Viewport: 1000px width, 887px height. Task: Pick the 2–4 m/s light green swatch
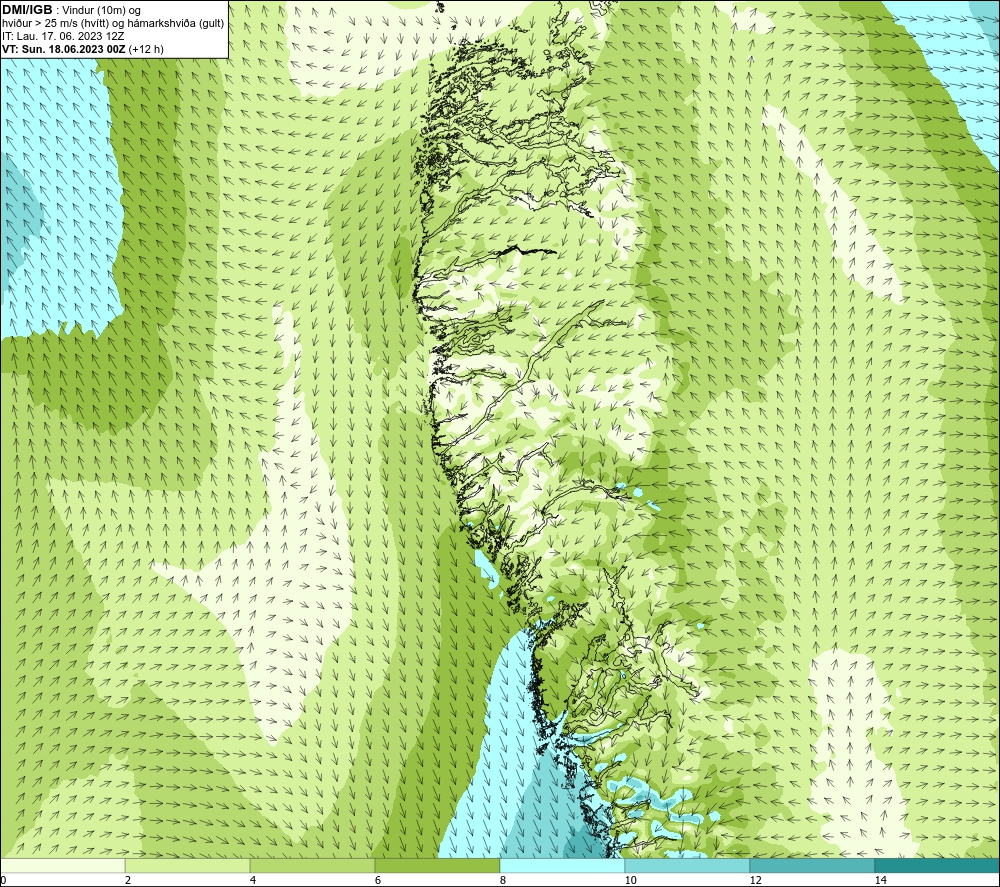(188, 865)
